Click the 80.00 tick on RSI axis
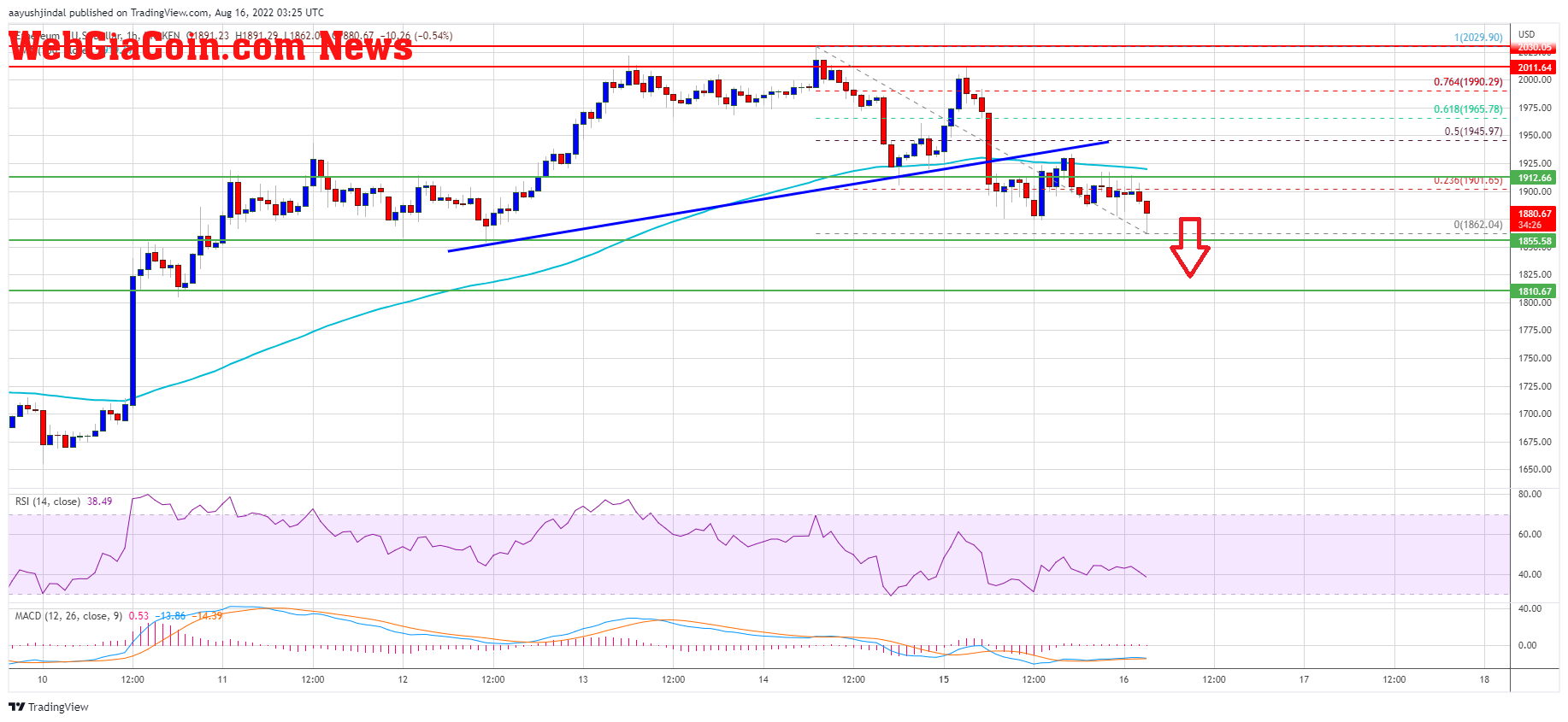 coord(1530,494)
